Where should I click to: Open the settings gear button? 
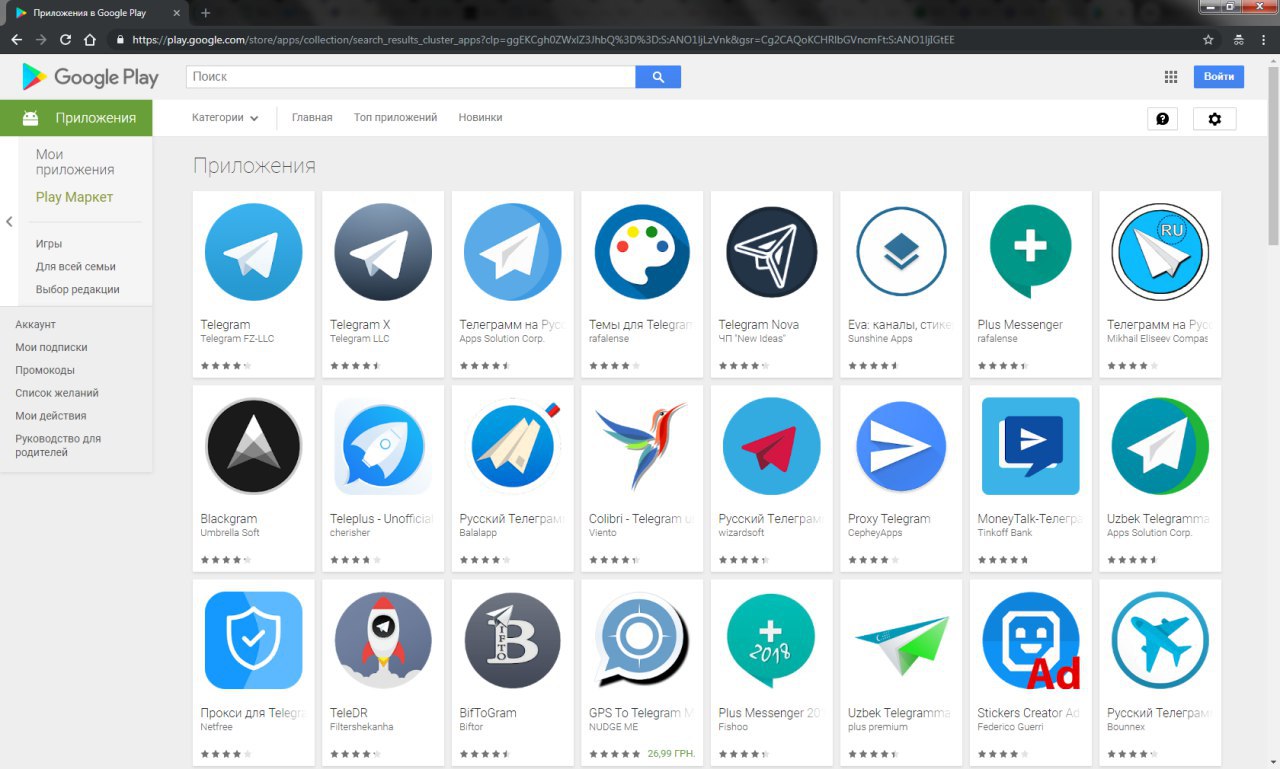point(1215,119)
